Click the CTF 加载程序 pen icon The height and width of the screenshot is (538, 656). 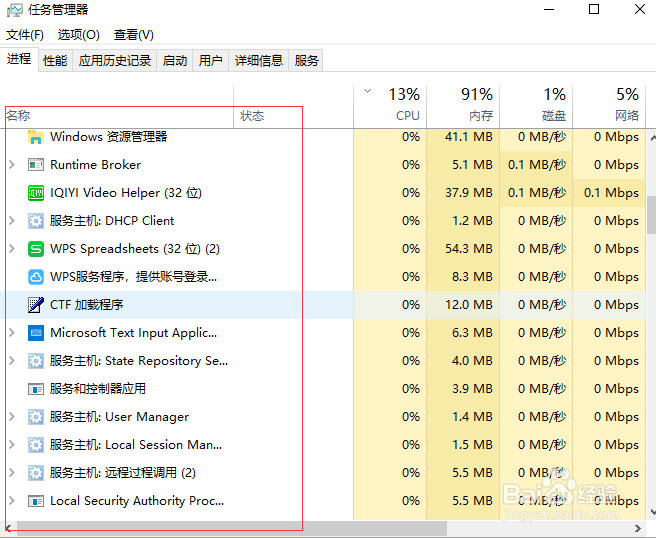(36, 305)
